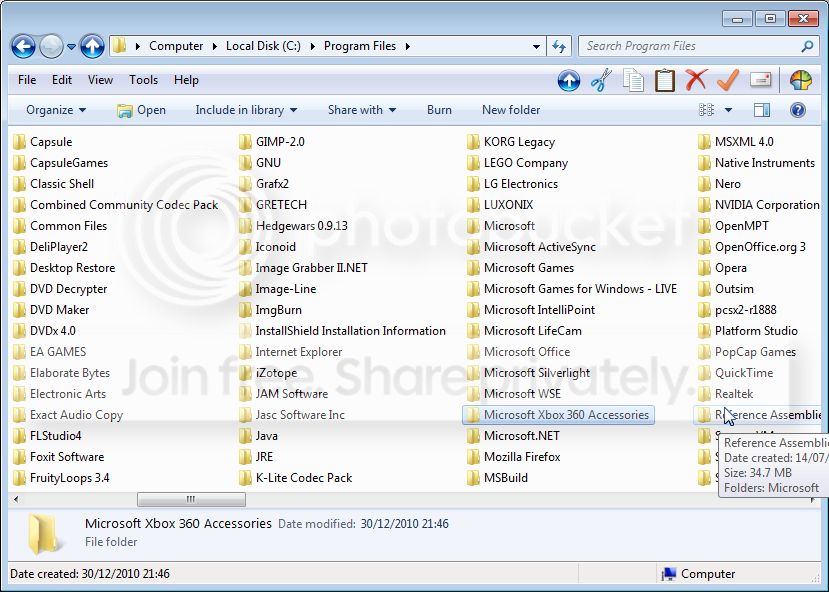Image resolution: width=829 pixels, height=592 pixels.
Task: Click the large folder thumbnail in details pane
Action: [x=47, y=533]
